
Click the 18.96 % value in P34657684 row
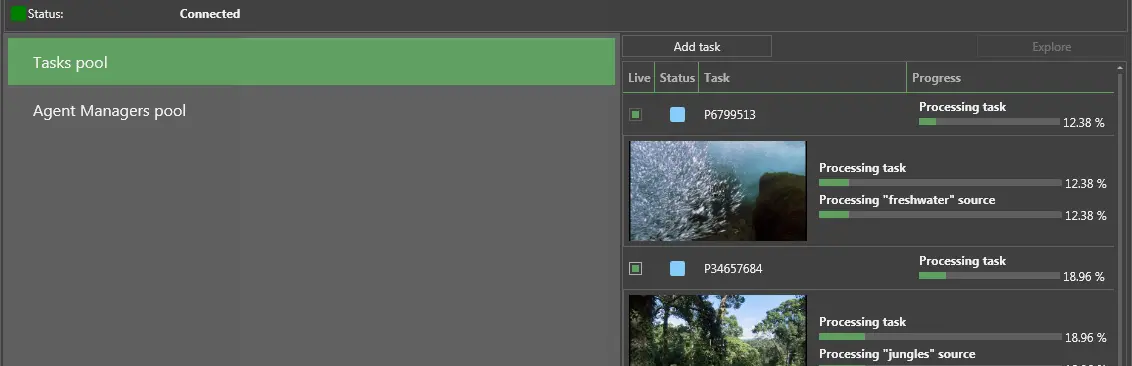1084,276
